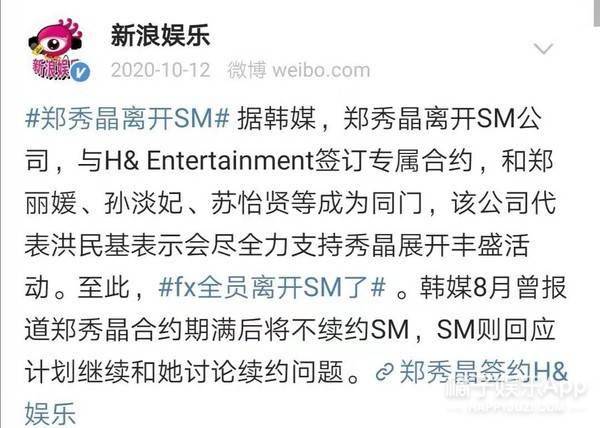Open the 郑秀晶签约H& article link
Image resolution: width=600 pixels, height=428 pixels.
[483, 371]
